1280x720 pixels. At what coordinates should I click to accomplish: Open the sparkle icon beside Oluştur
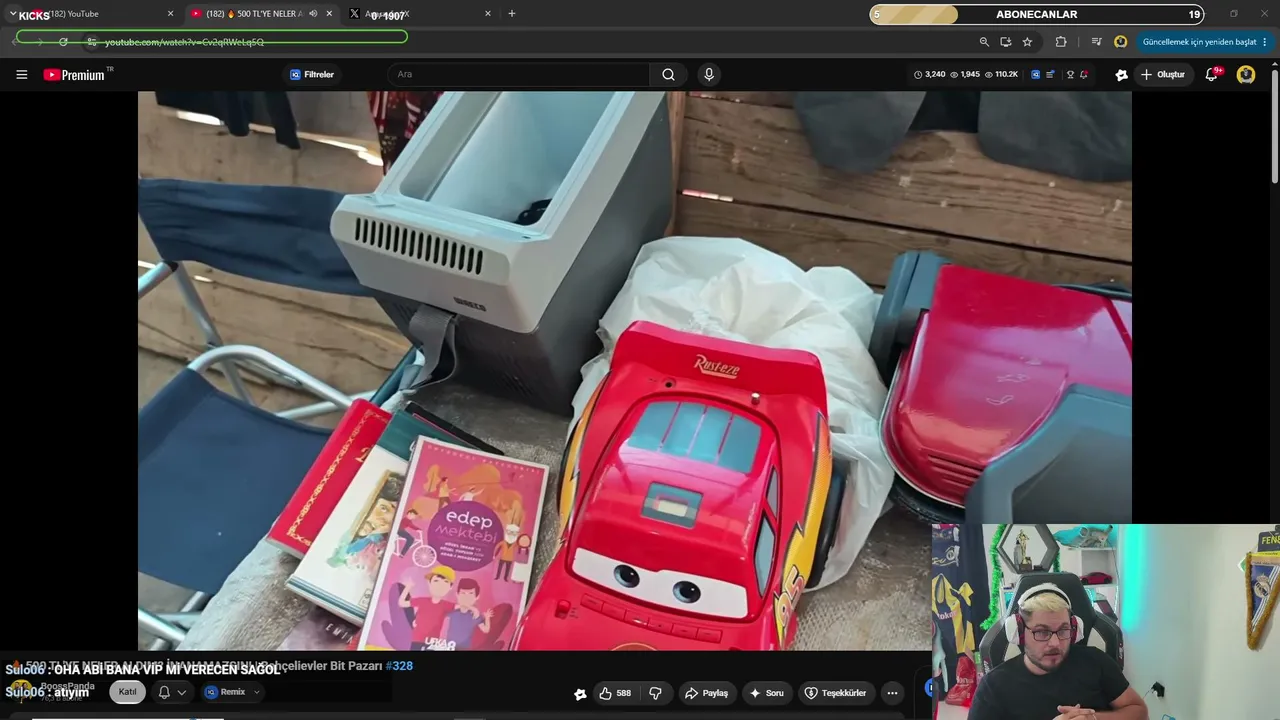(x=1122, y=75)
